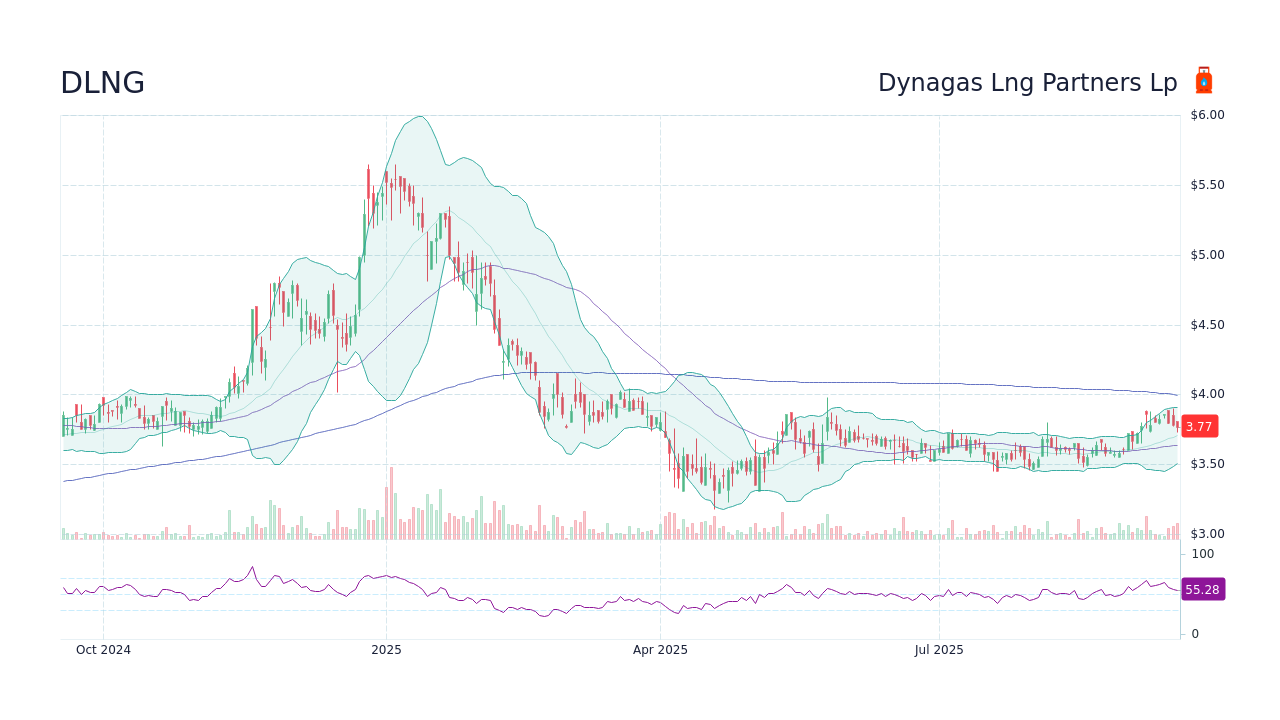Click the $5.00 gridline label

[1206, 254]
